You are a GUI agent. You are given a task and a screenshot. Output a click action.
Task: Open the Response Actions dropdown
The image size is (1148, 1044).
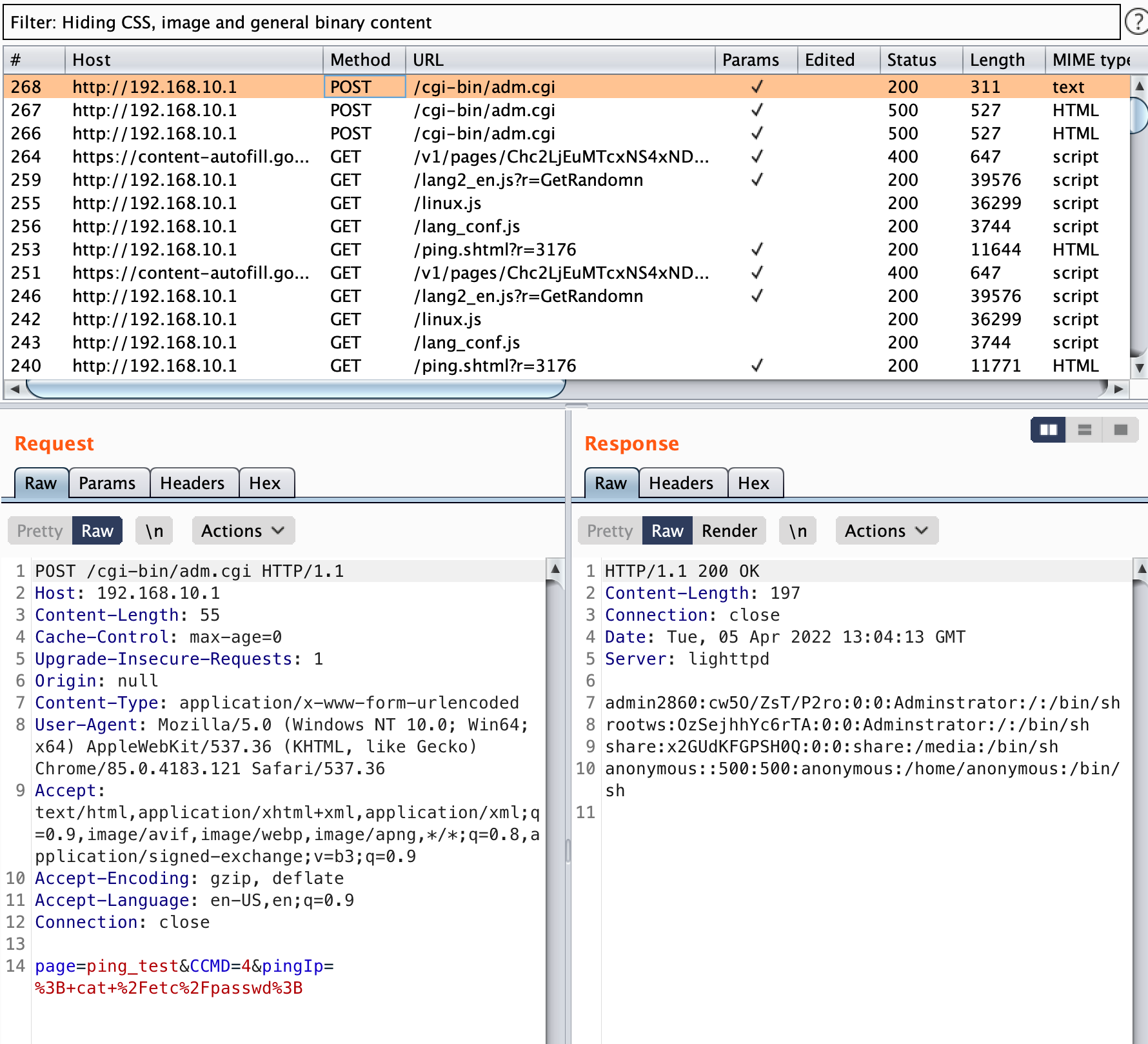(x=887, y=530)
